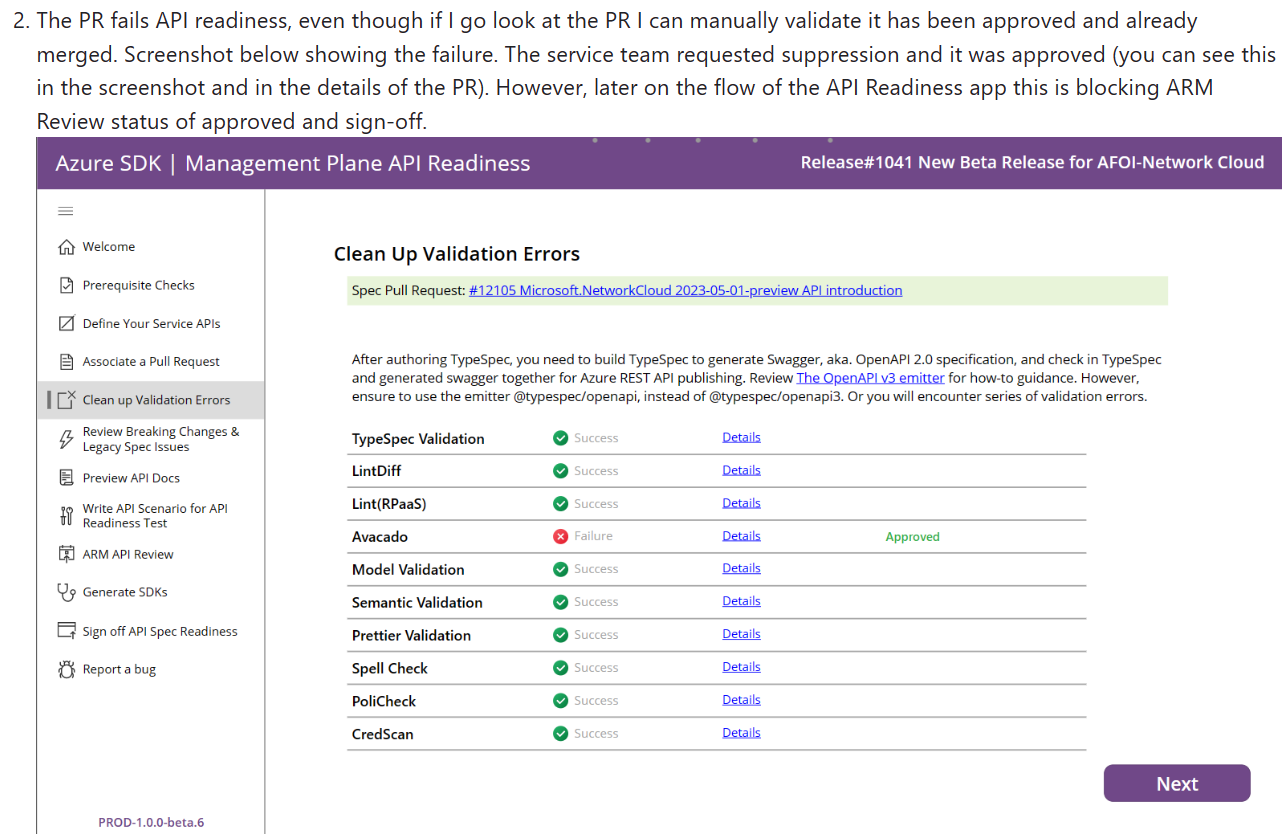Click the Approved status next to Avacado
1286x838 pixels.
[912, 536]
